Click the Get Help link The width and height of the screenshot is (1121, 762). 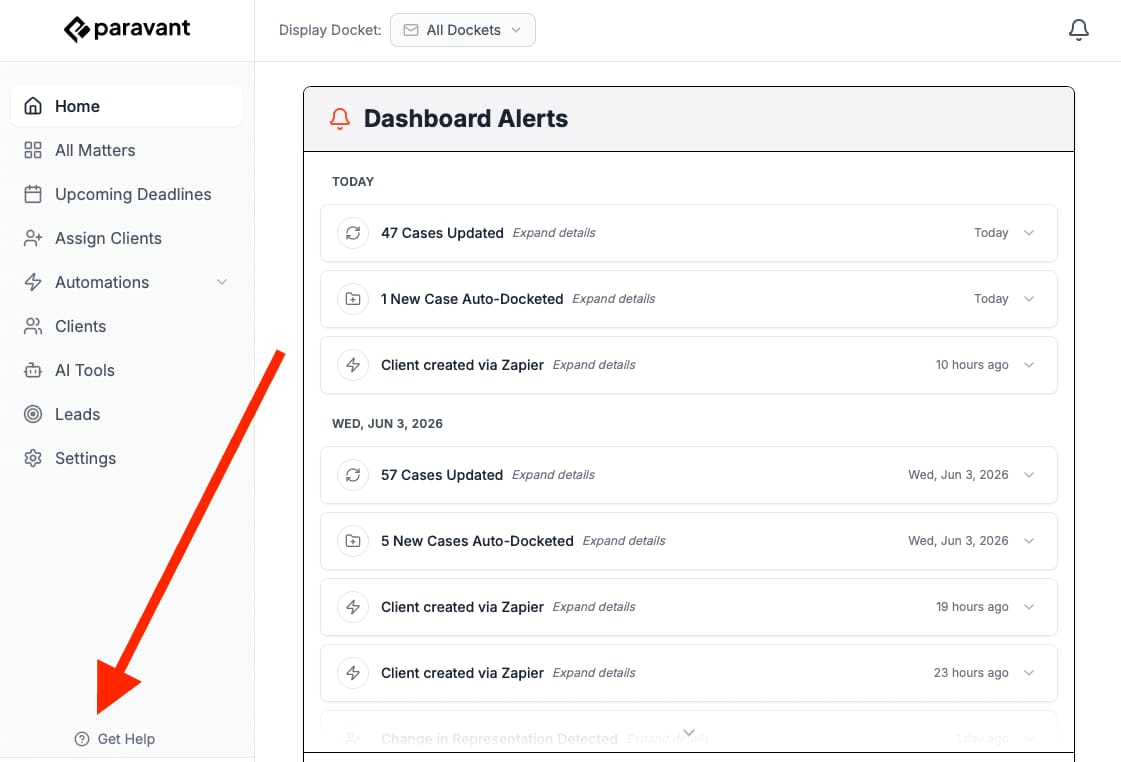(115, 739)
